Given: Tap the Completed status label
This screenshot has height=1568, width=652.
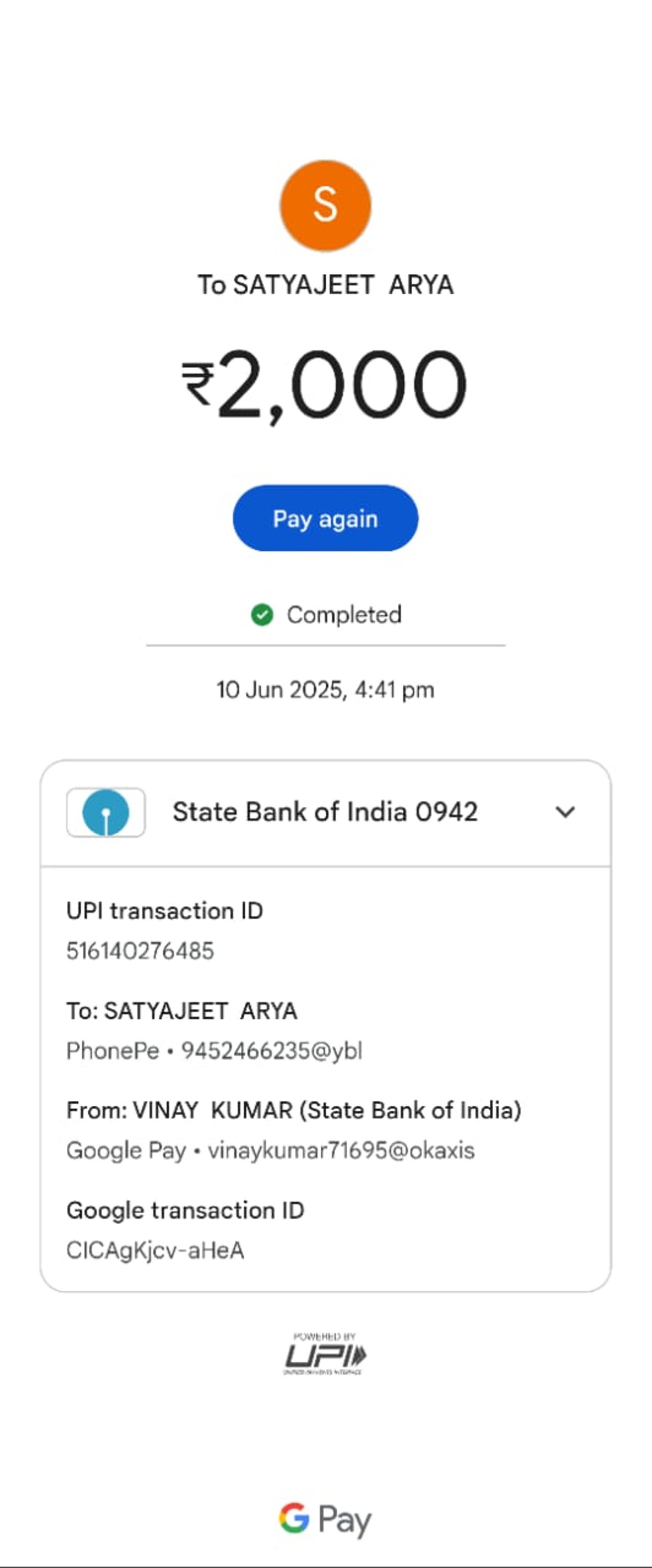Looking at the screenshot, I should coord(344,615).
